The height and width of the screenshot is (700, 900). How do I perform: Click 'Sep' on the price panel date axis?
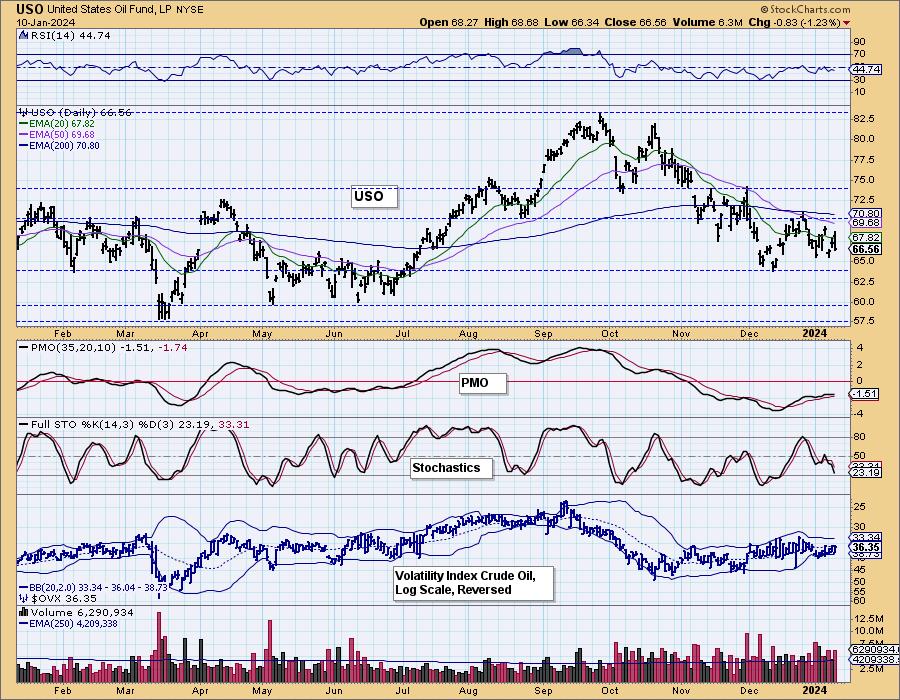[x=543, y=333]
